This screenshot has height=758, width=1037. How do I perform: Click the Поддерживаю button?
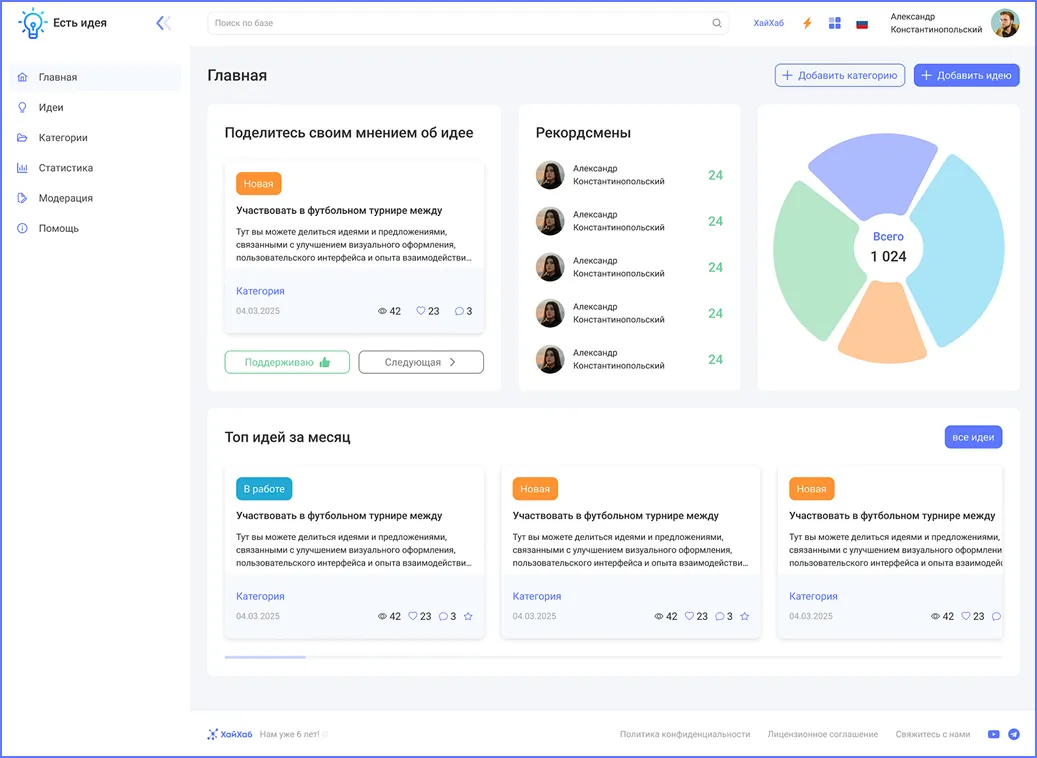(x=287, y=362)
